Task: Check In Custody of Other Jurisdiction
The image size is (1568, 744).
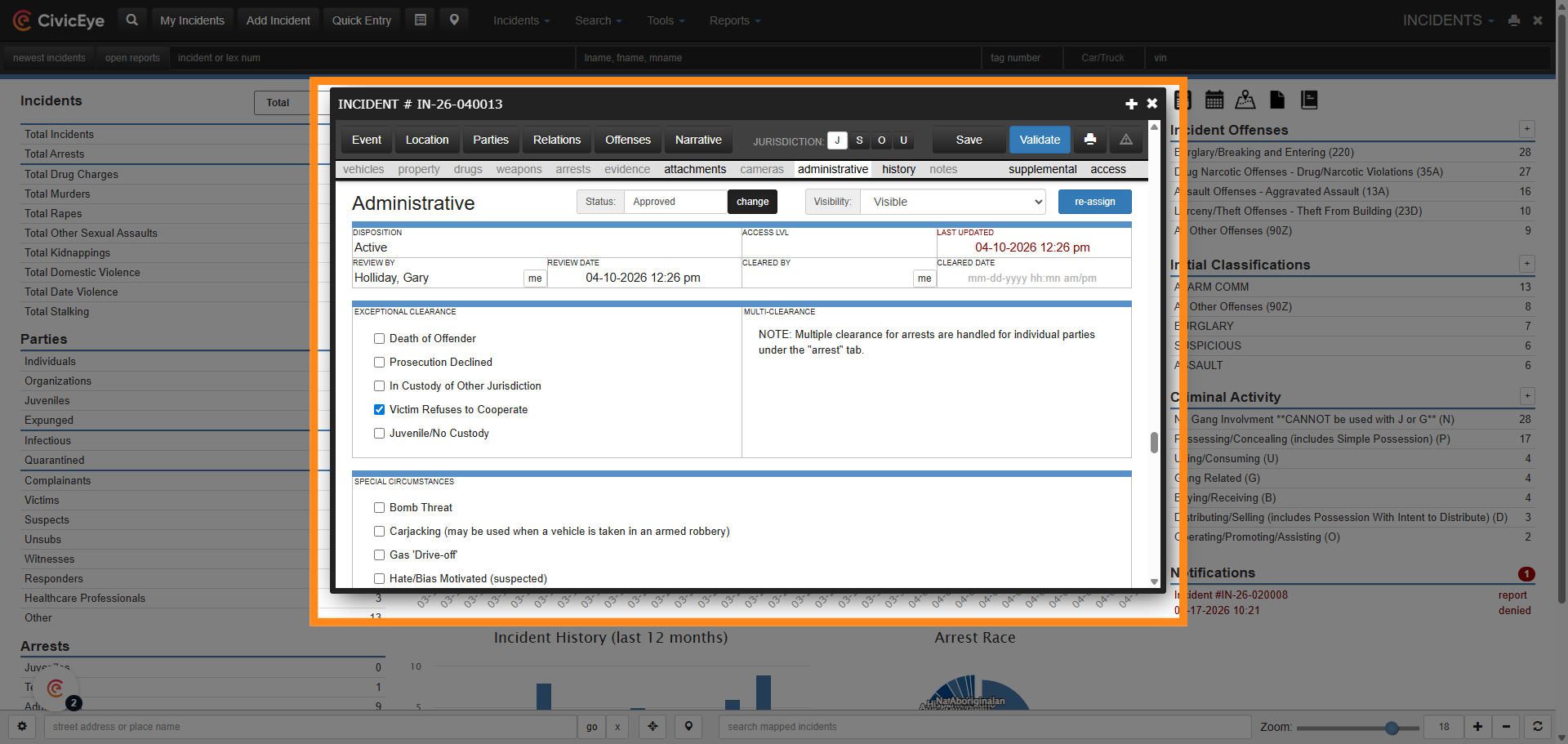Action: click(x=379, y=385)
